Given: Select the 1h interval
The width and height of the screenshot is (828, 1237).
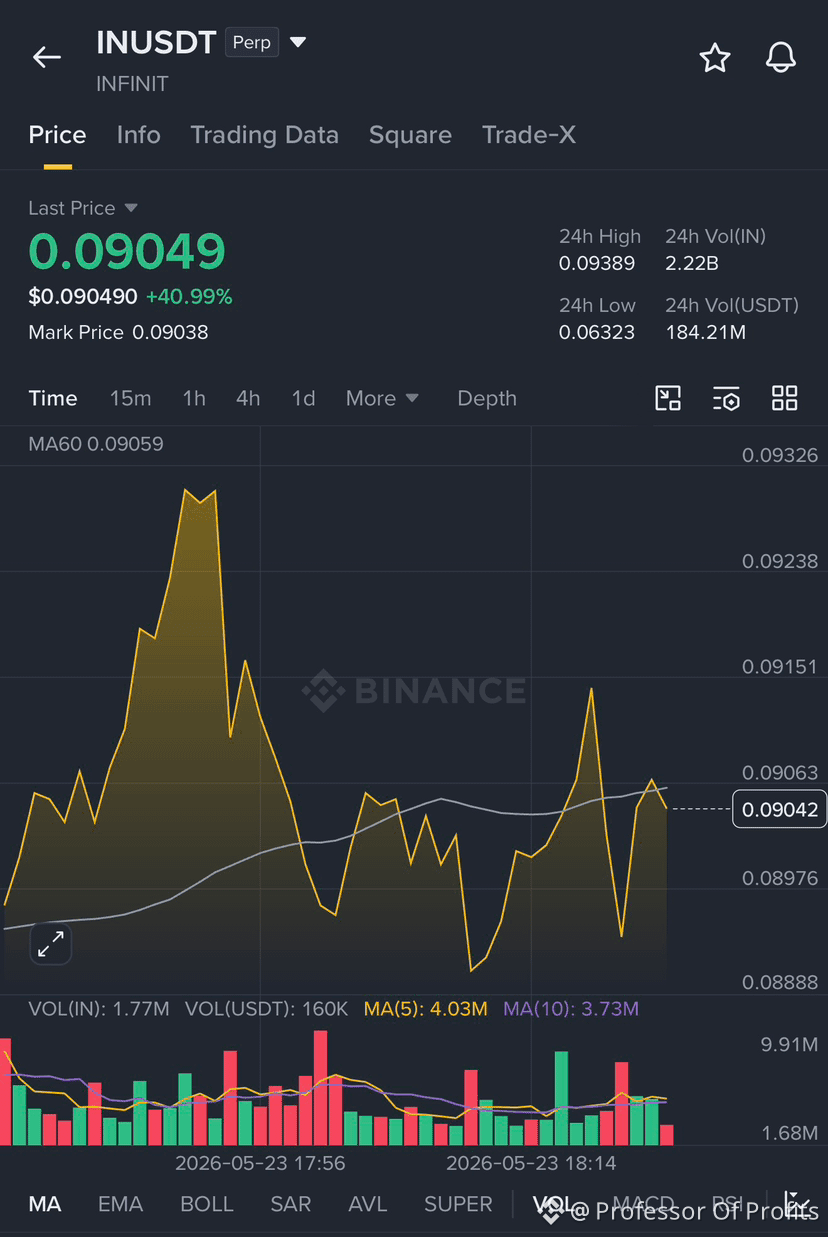Looking at the screenshot, I should [194, 398].
